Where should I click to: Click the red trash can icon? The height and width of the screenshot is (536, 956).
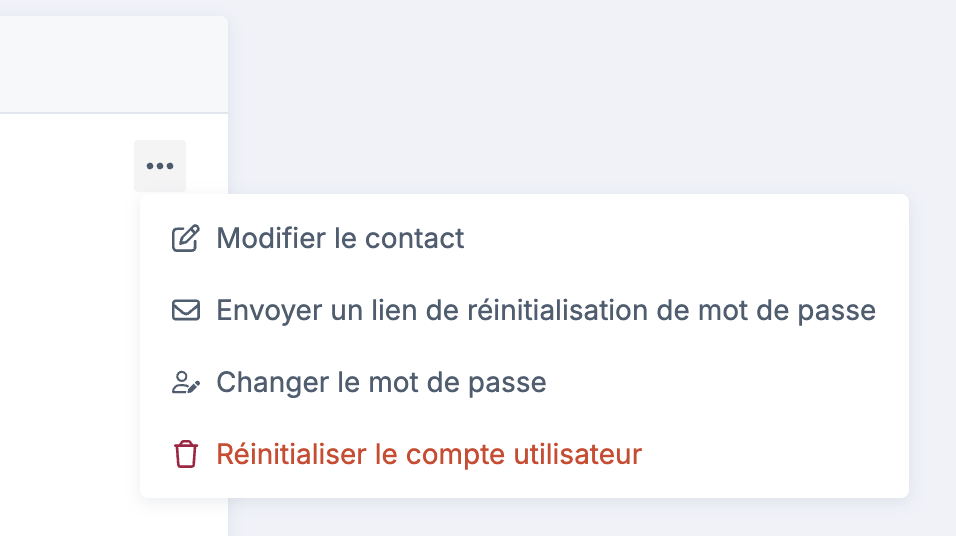[x=185, y=455]
